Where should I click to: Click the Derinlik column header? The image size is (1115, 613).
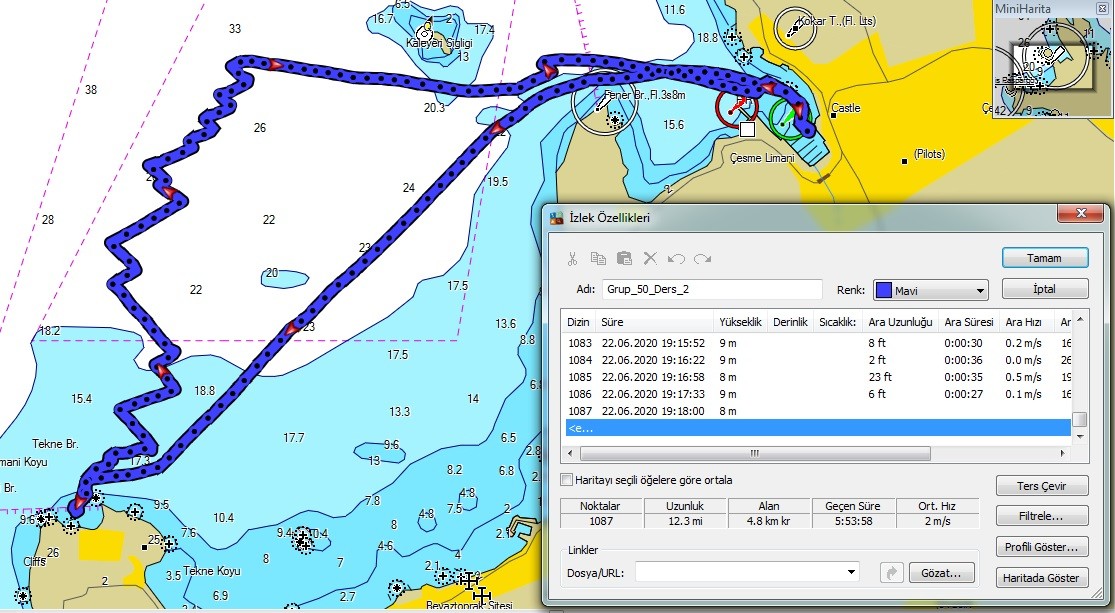pos(790,322)
